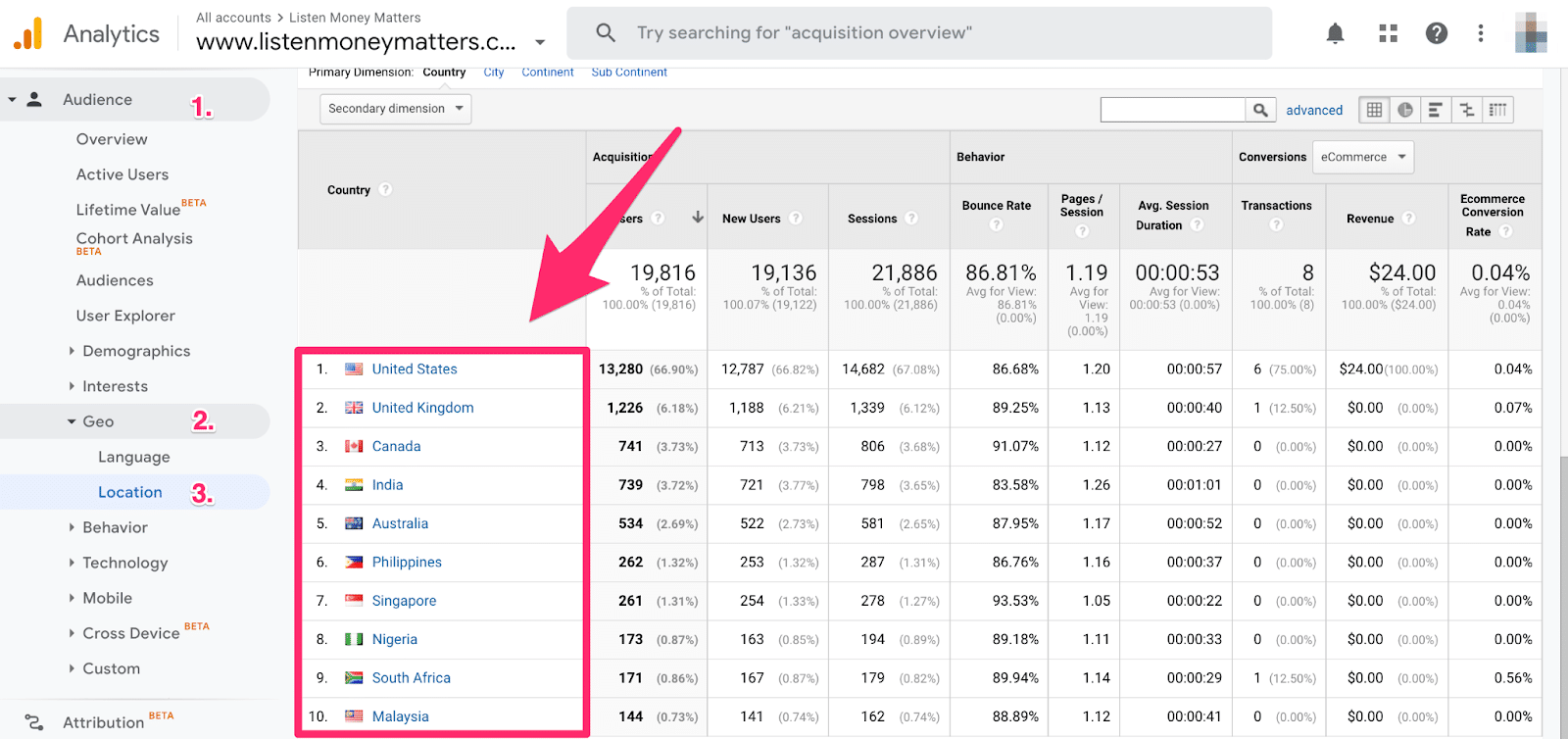The width and height of the screenshot is (1568, 739).
Task: Click the help icon under Transactions
Action: click(1276, 224)
